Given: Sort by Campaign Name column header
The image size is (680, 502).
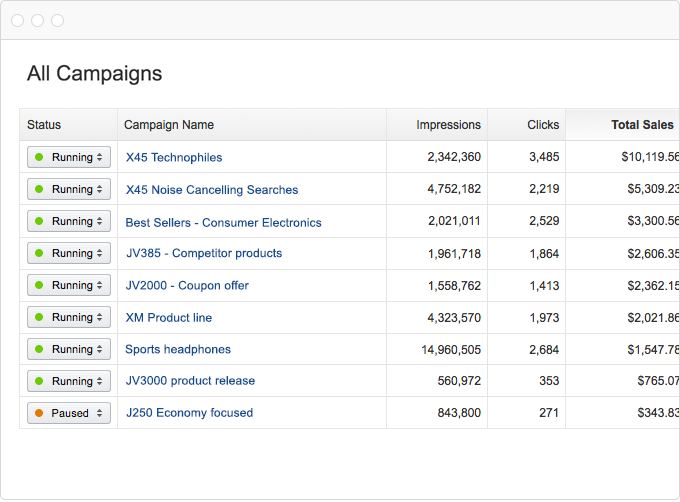Looking at the screenshot, I should point(169,125).
